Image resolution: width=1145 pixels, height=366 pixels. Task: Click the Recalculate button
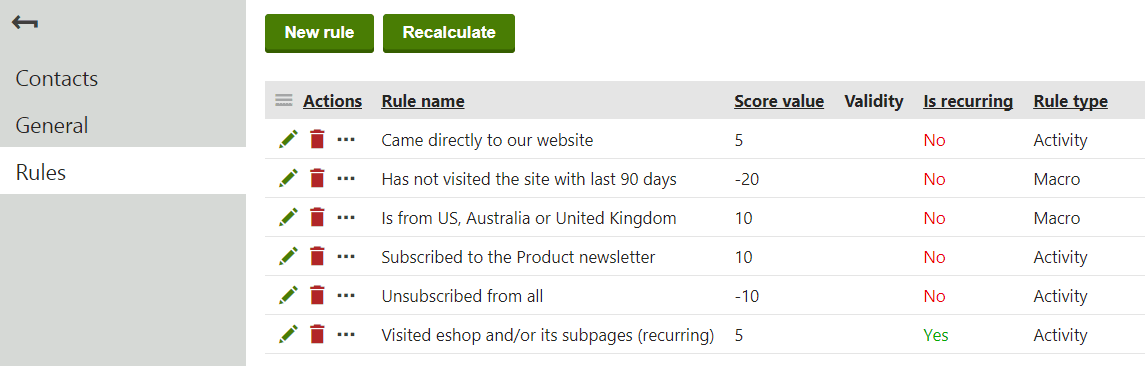click(449, 33)
